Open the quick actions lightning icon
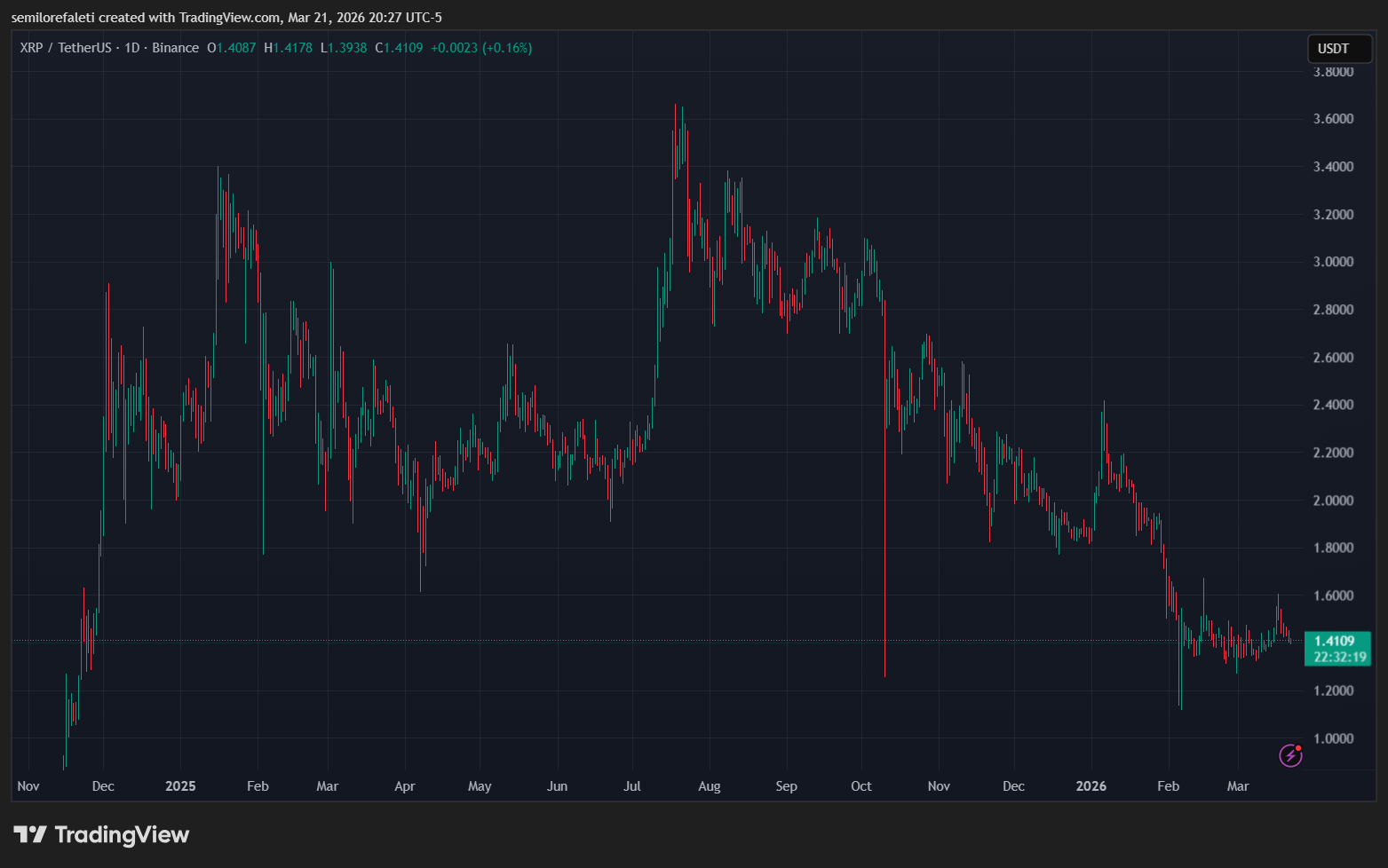Viewport: 1388px width, 868px height. click(x=1289, y=756)
